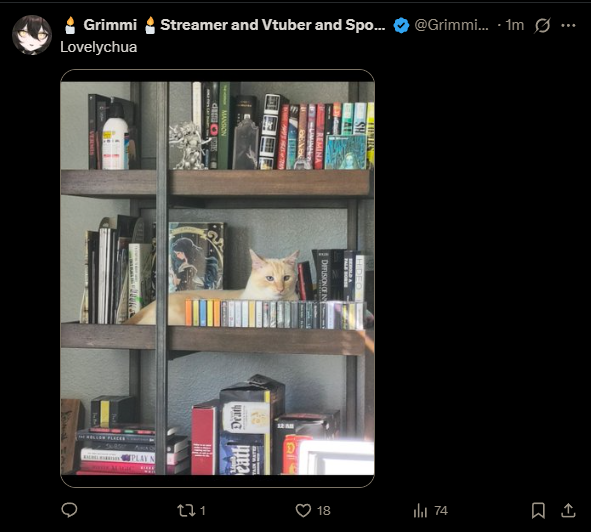Click the Grok slashed-circle icon
This screenshot has height=532, width=591.
point(542,25)
